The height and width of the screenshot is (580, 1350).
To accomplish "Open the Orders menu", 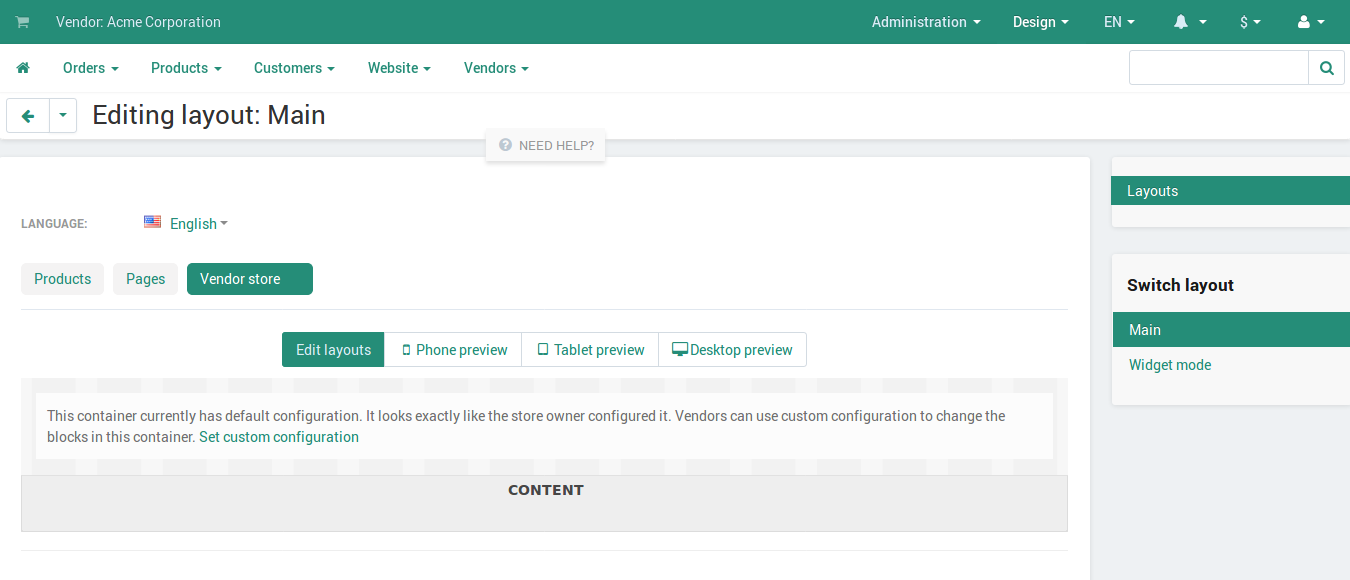I will pyautogui.click(x=91, y=68).
